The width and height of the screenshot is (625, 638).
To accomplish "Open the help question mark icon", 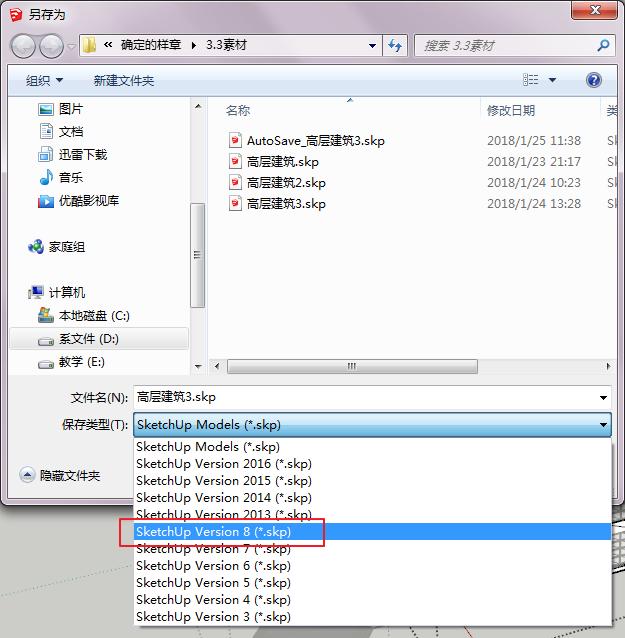I will coord(594,80).
